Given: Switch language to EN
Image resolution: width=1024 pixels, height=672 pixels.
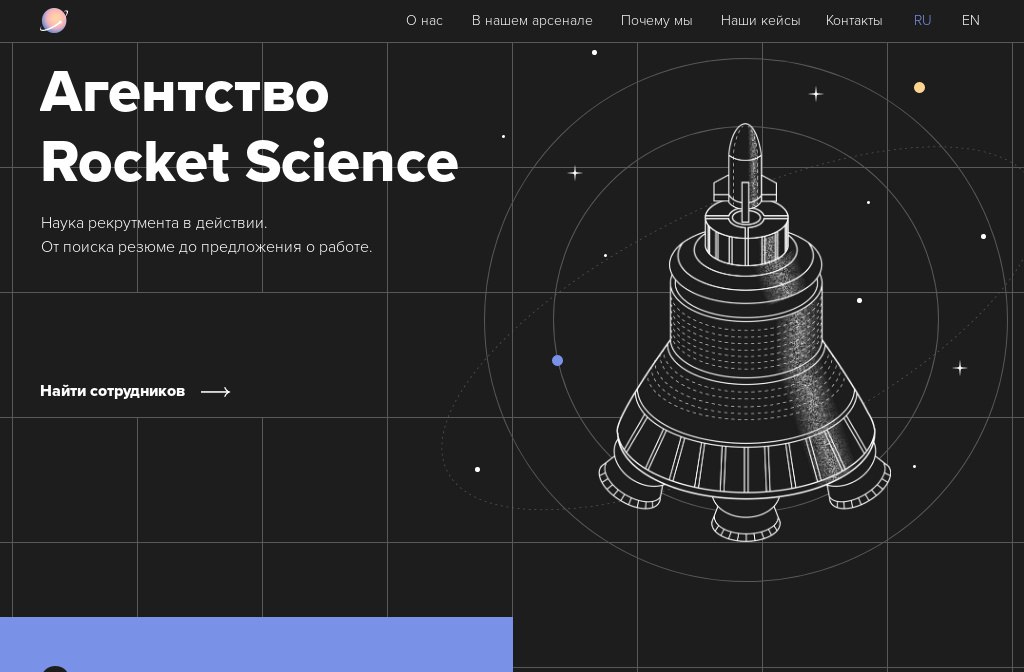Looking at the screenshot, I should (x=970, y=21).
